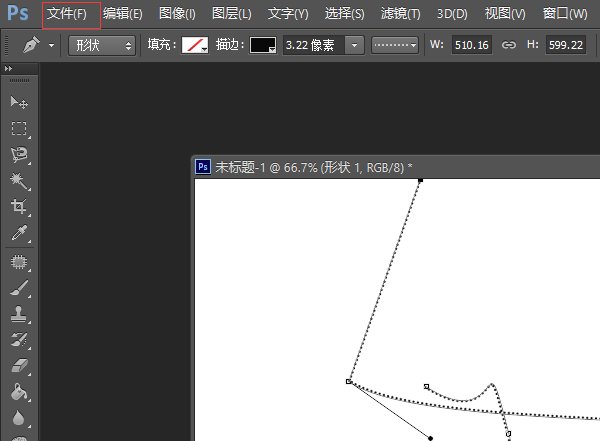Select the Rectangular Marquee tool

19,129
